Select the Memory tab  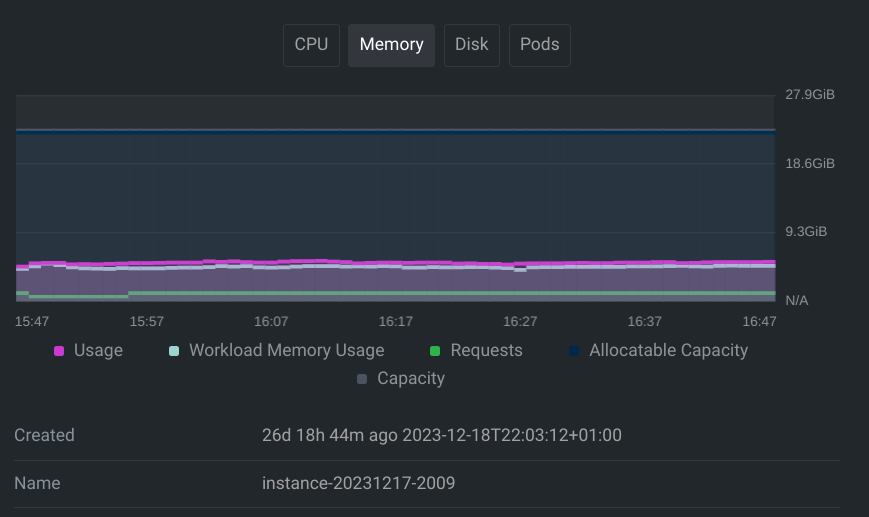(391, 45)
